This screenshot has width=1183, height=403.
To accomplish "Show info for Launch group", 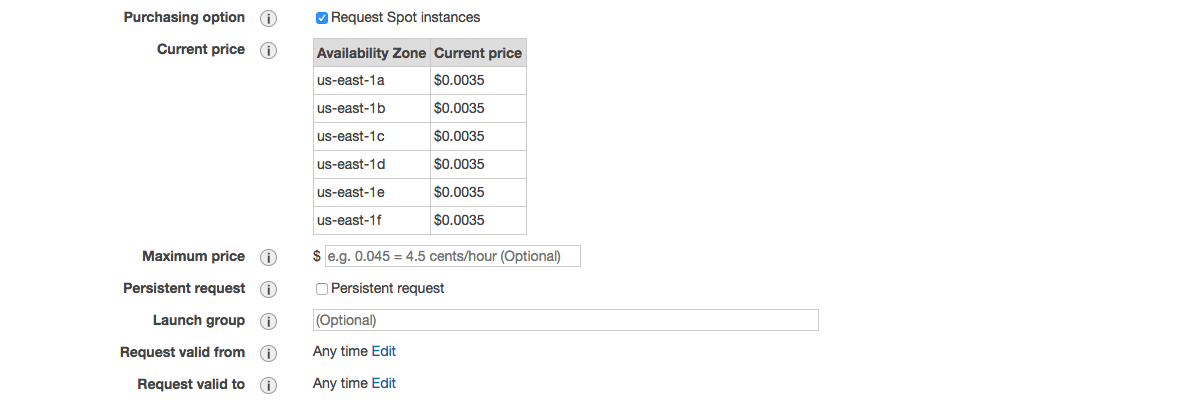I will click(268, 321).
